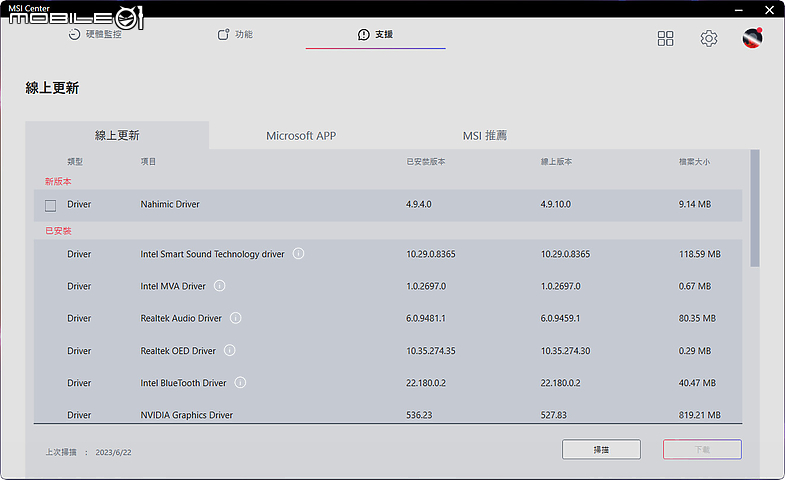This screenshot has height=480, width=785.
Task: Minimize the MSI Center window
Action: click(738, 10)
